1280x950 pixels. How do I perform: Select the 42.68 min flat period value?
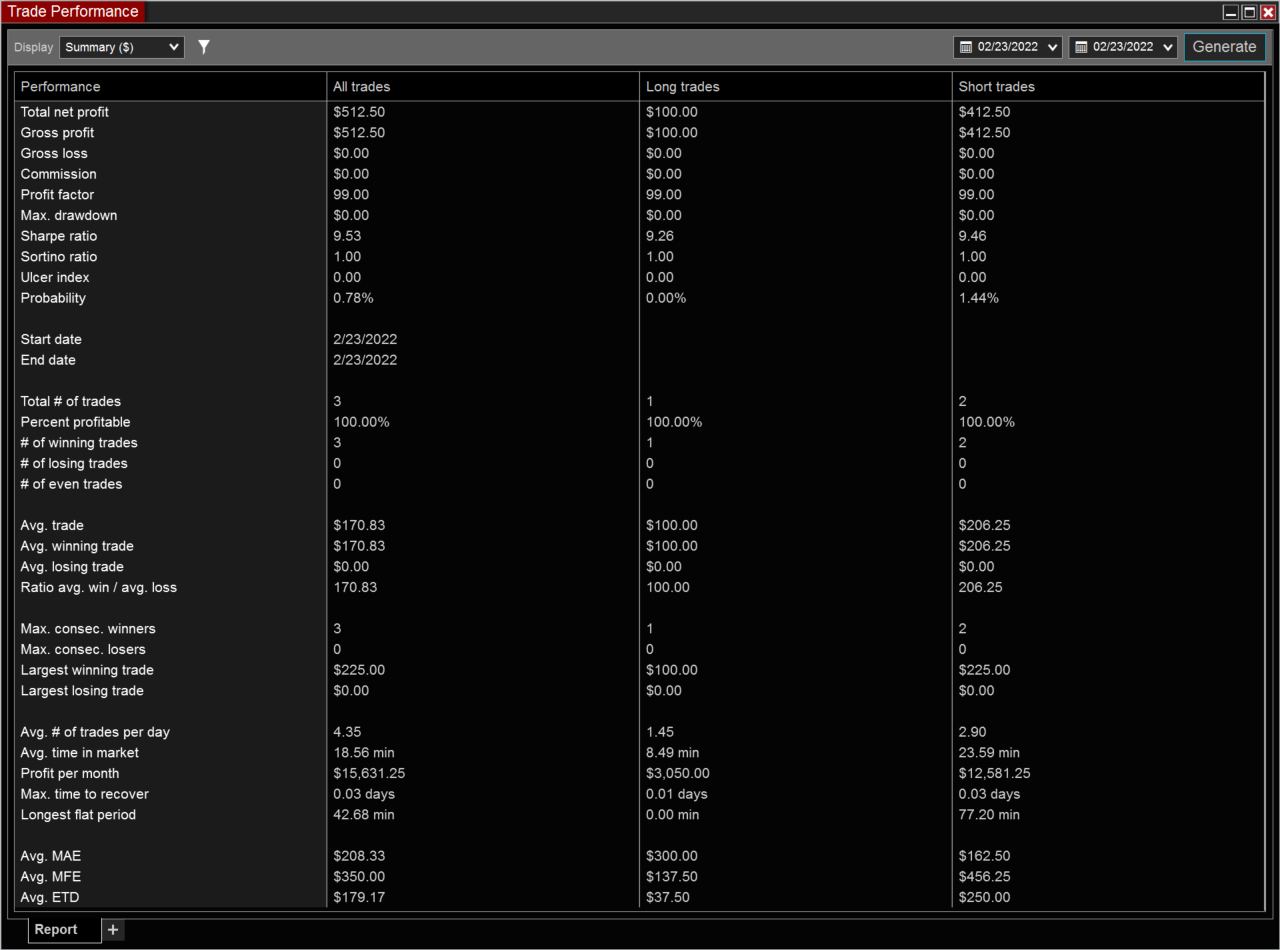364,815
